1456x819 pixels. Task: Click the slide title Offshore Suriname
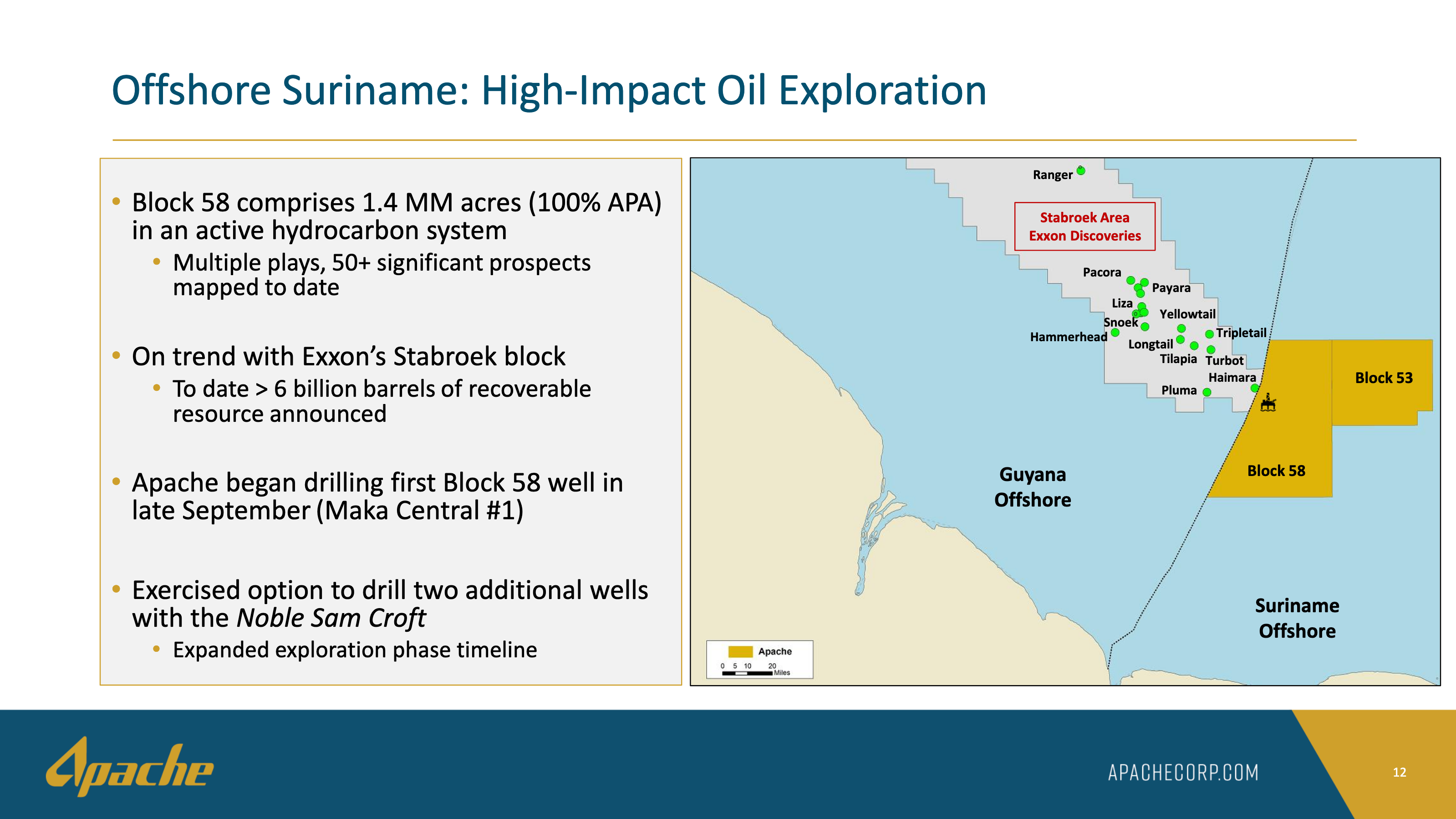[549, 91]
